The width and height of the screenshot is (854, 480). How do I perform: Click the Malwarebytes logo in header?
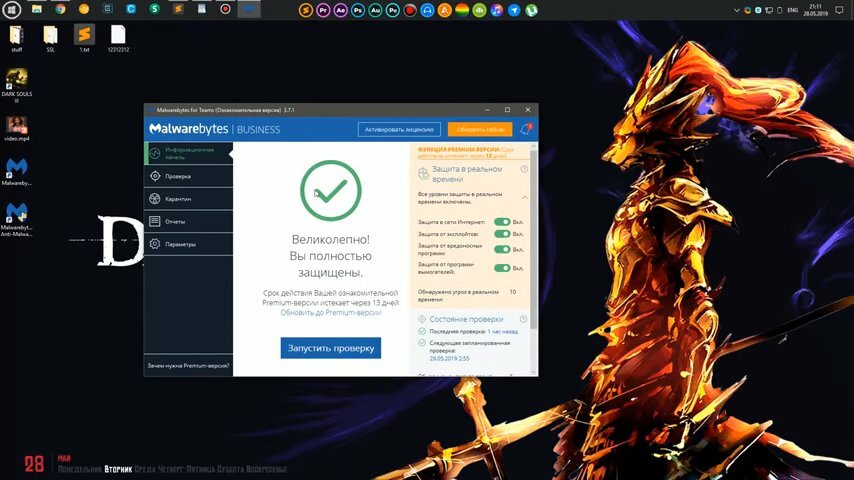coord(188,129)
